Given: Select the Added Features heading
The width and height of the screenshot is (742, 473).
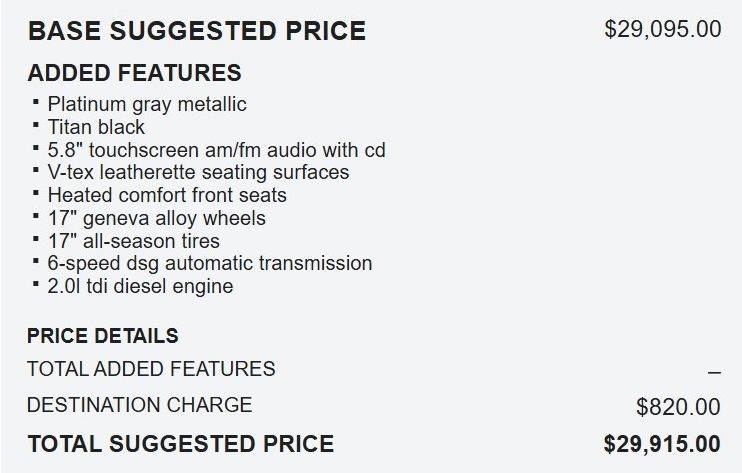Looking at the screenshot, I should click(134, 73).
